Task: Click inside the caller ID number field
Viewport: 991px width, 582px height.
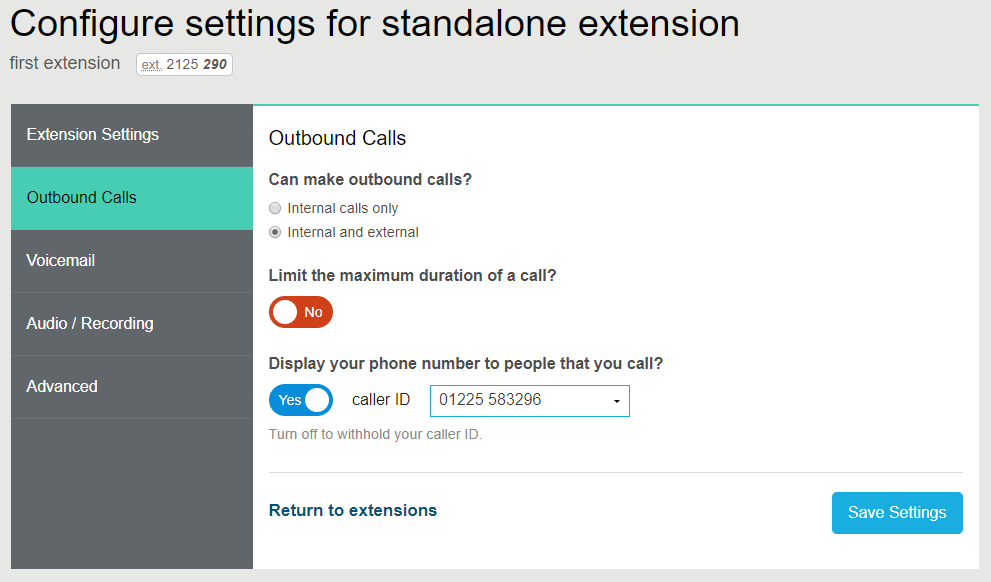Action: [510, 400]
